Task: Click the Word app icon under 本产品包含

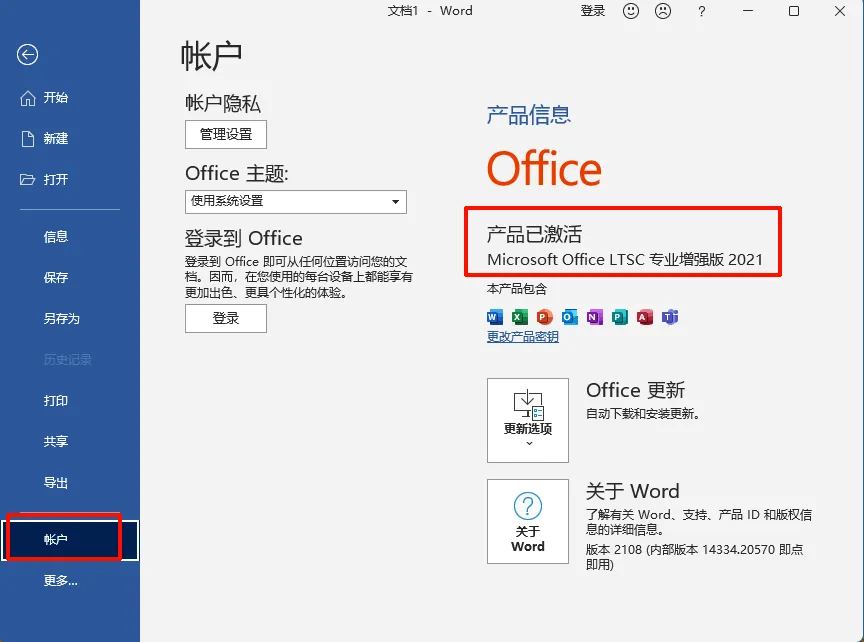Action: click(x=494, y=317)
